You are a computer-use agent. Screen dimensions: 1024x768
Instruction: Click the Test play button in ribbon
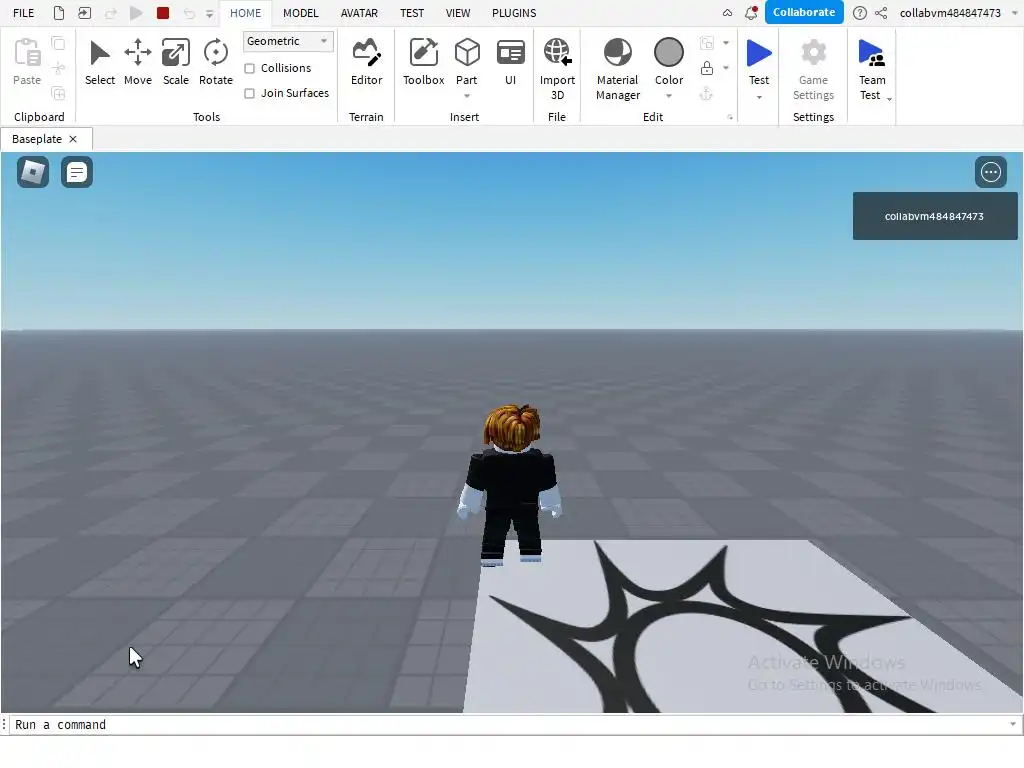tap(759, 61)
